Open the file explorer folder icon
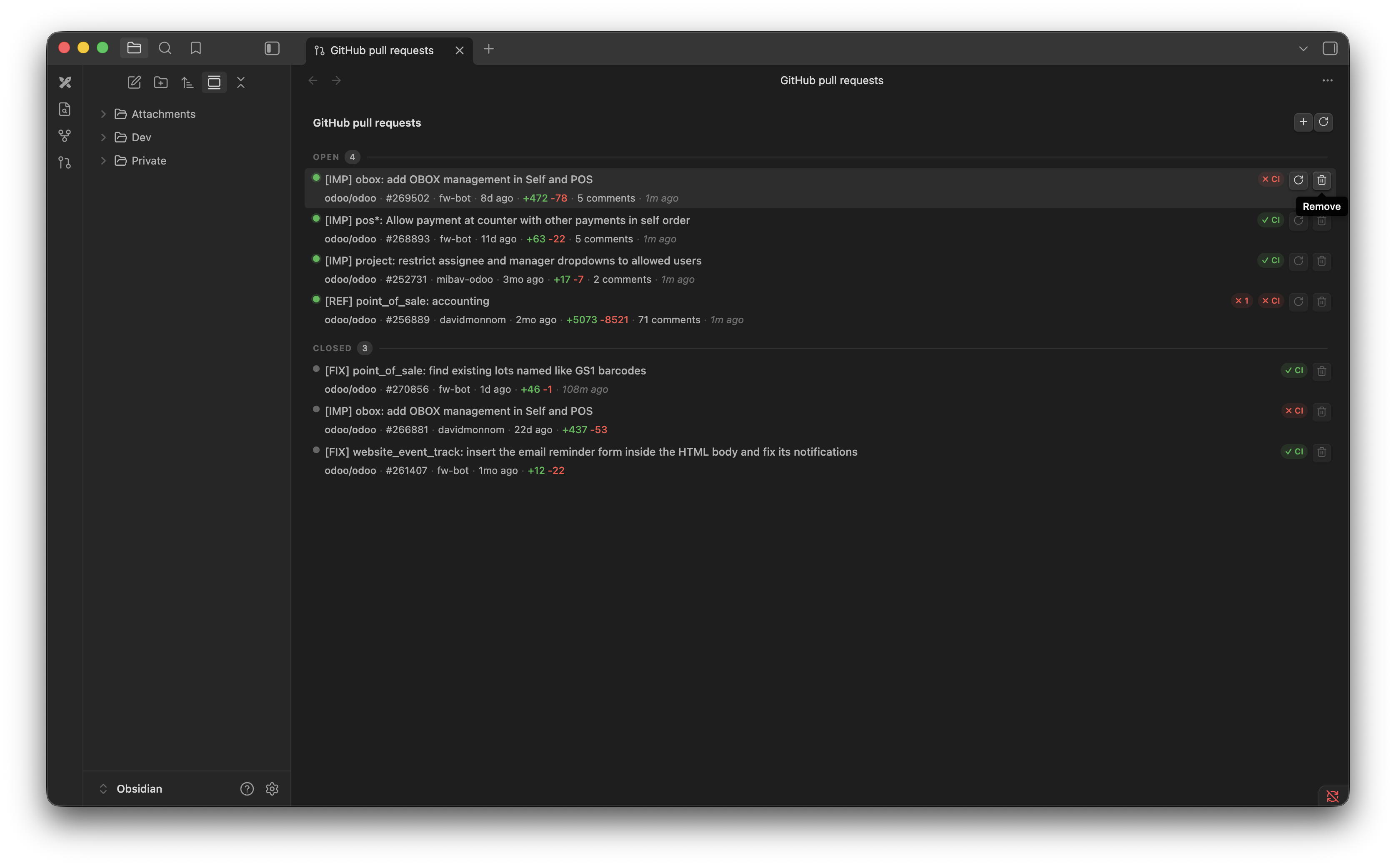The width and height of the screenshot is (1396, 868). 134,48
